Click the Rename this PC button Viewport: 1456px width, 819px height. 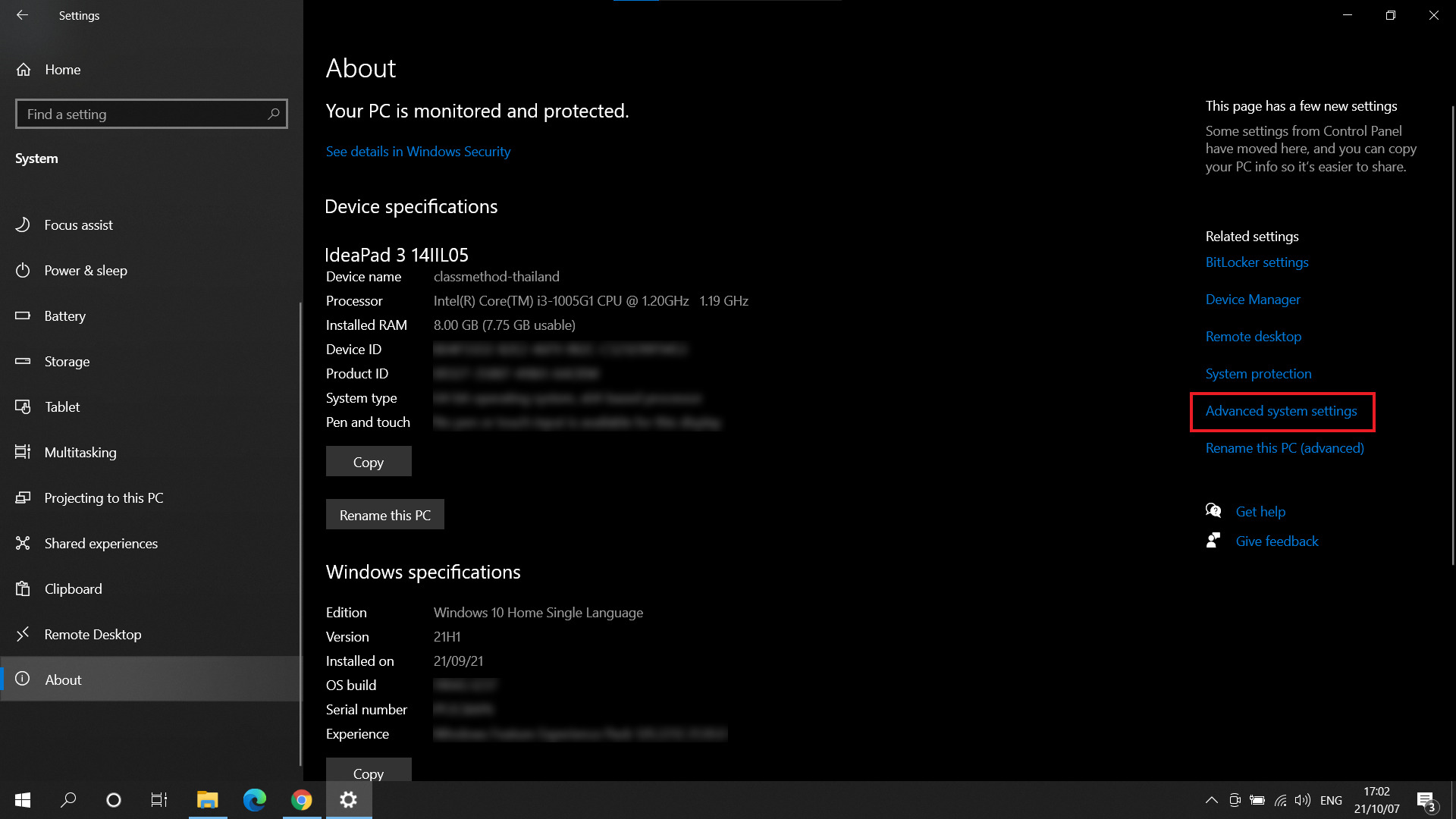(x=385, y=514)
